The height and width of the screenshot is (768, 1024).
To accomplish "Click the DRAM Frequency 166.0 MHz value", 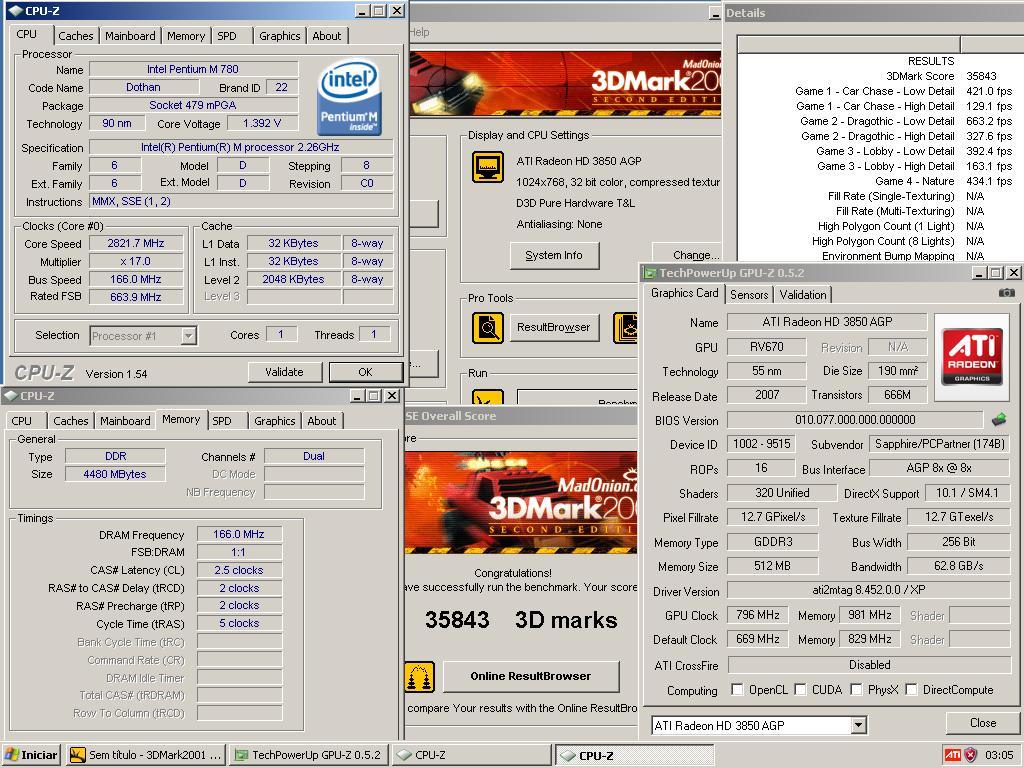I will pyautogui.click(x=239, y=534).
